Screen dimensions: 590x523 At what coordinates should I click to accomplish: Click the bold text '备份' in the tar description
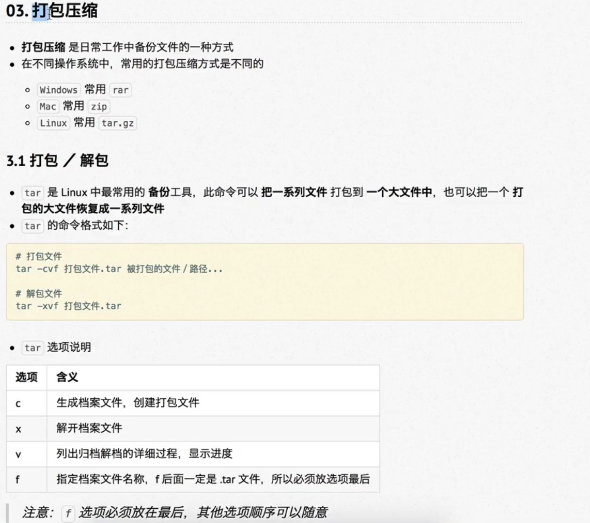point(159,192)
